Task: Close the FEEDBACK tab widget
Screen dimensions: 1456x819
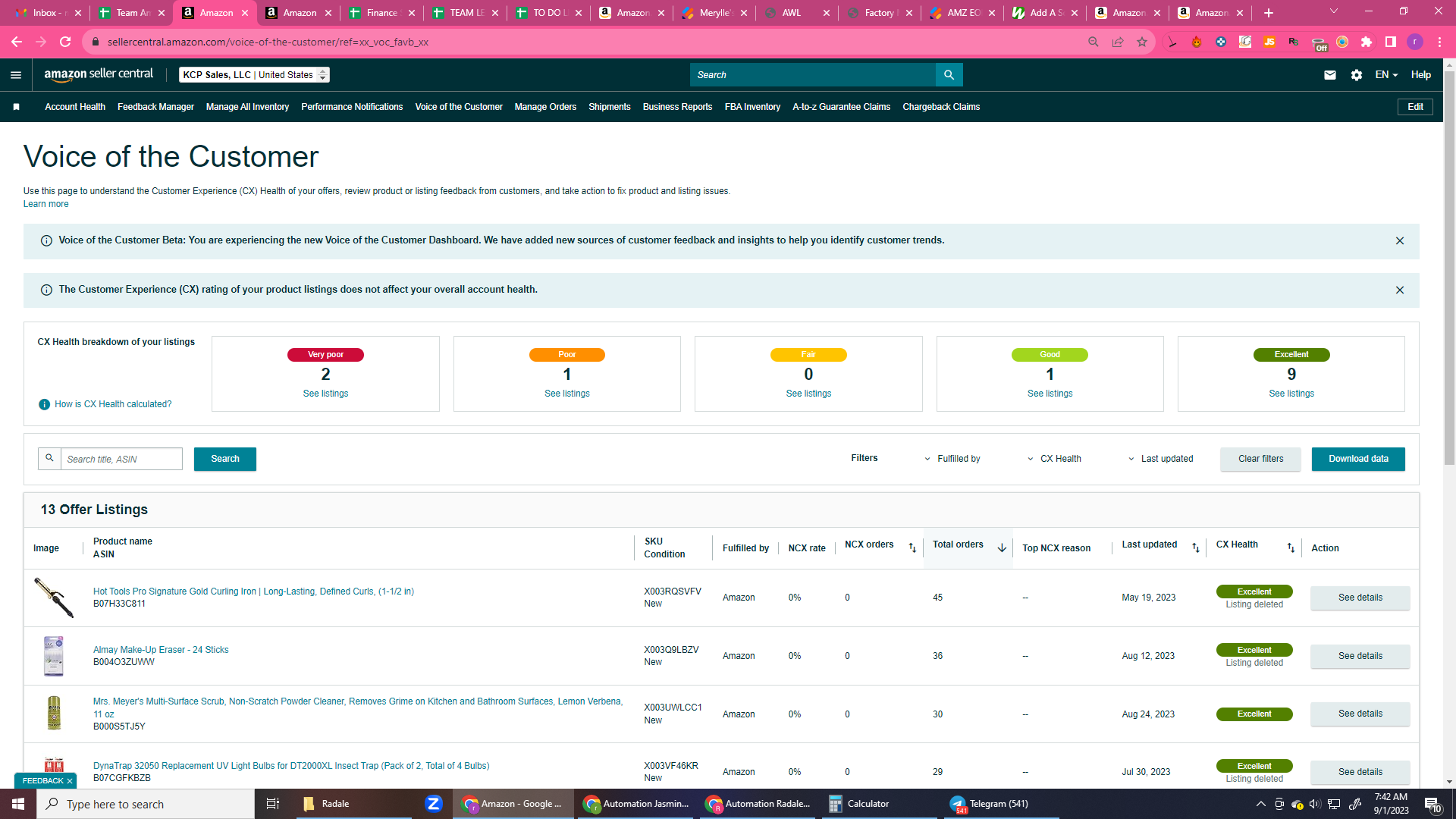Action: click(x=70, y=781)
